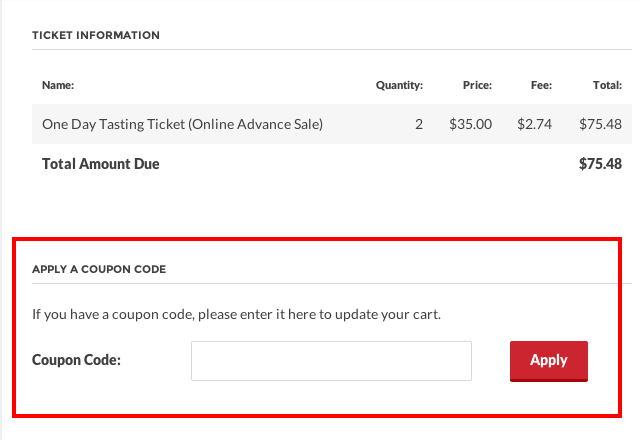Viewport: 642px width, 440px height.
Task: Click the Fee column header
Action: tap(541, 85)
